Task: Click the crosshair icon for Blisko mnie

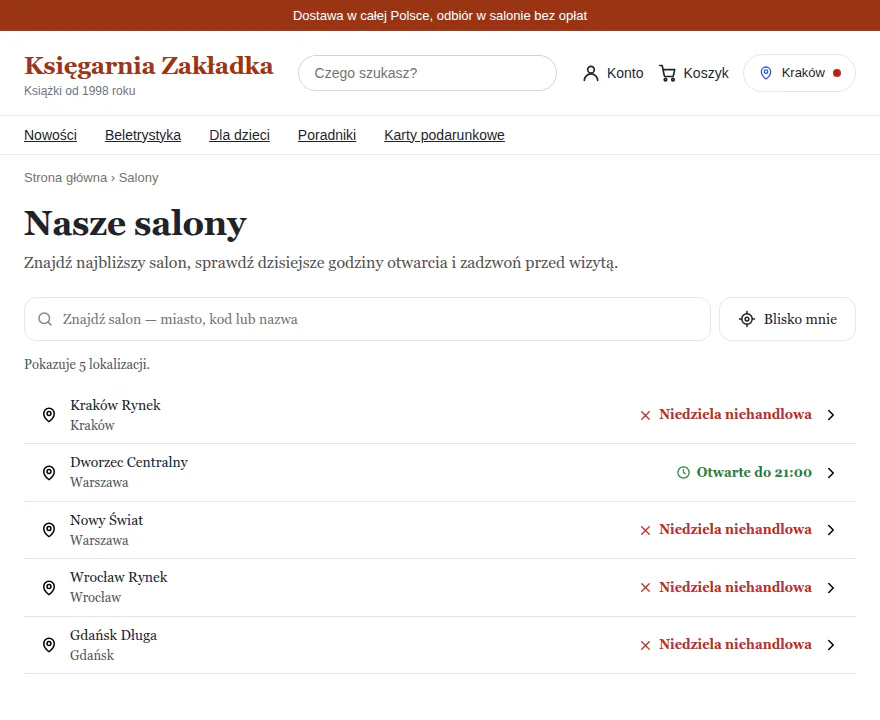Action: pyautogui.click(x=746, y=319)
